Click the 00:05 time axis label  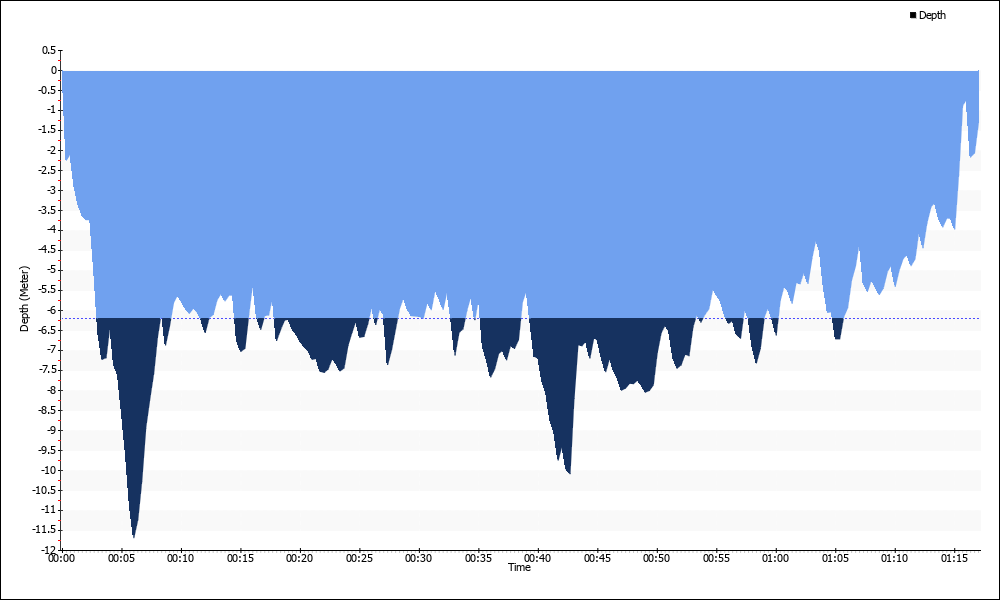coord(121,558)
